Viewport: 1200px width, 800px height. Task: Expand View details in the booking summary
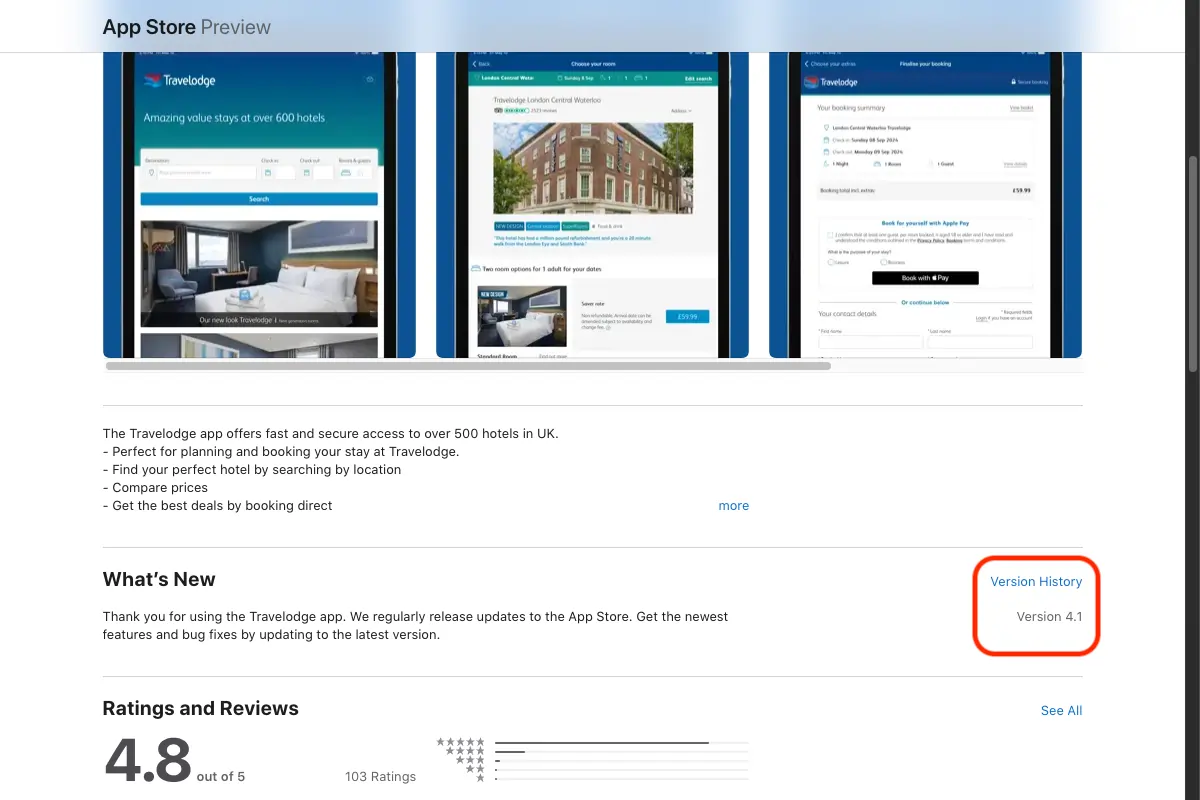point(1015,164)
